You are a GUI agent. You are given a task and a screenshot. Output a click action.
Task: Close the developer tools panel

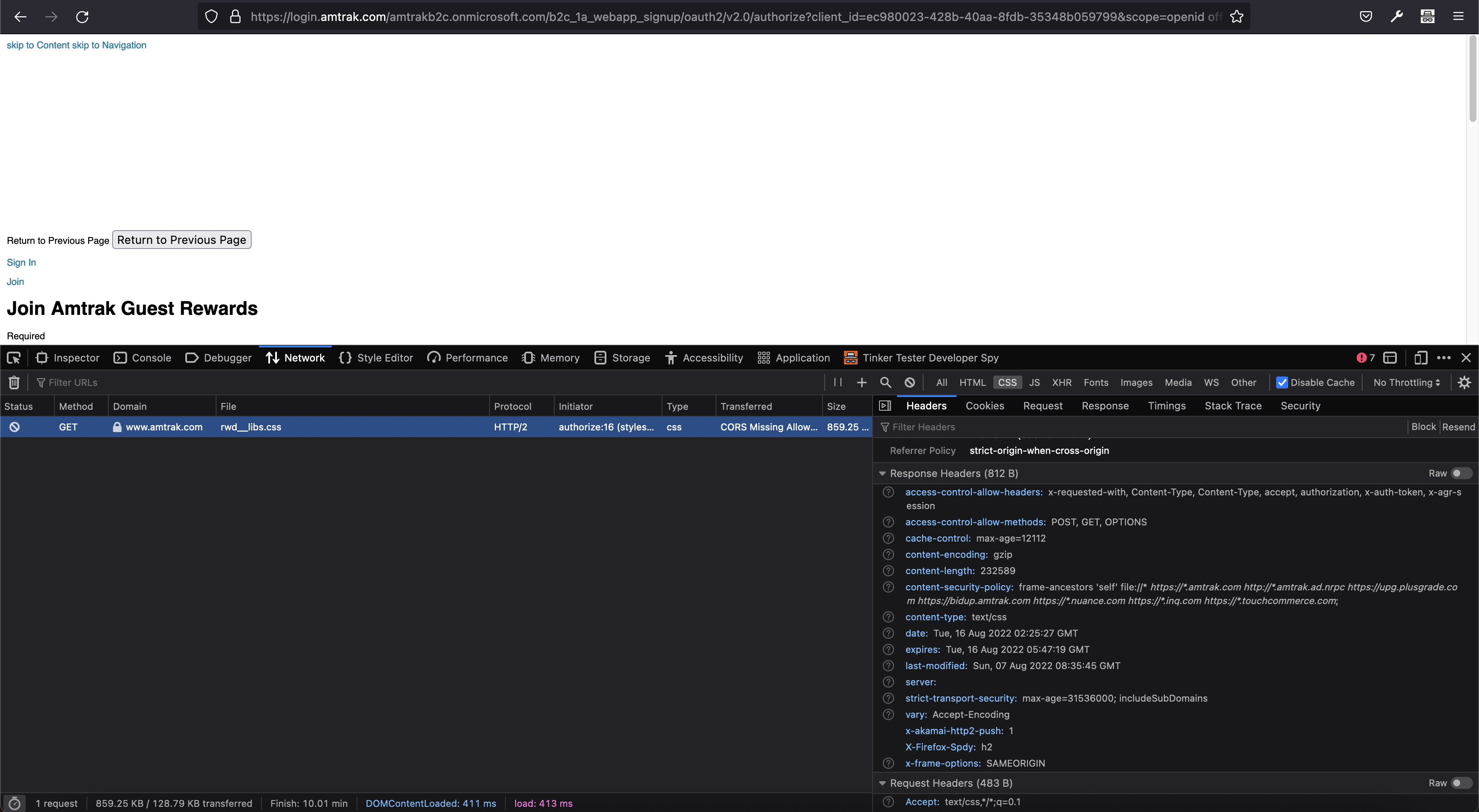1466,358
